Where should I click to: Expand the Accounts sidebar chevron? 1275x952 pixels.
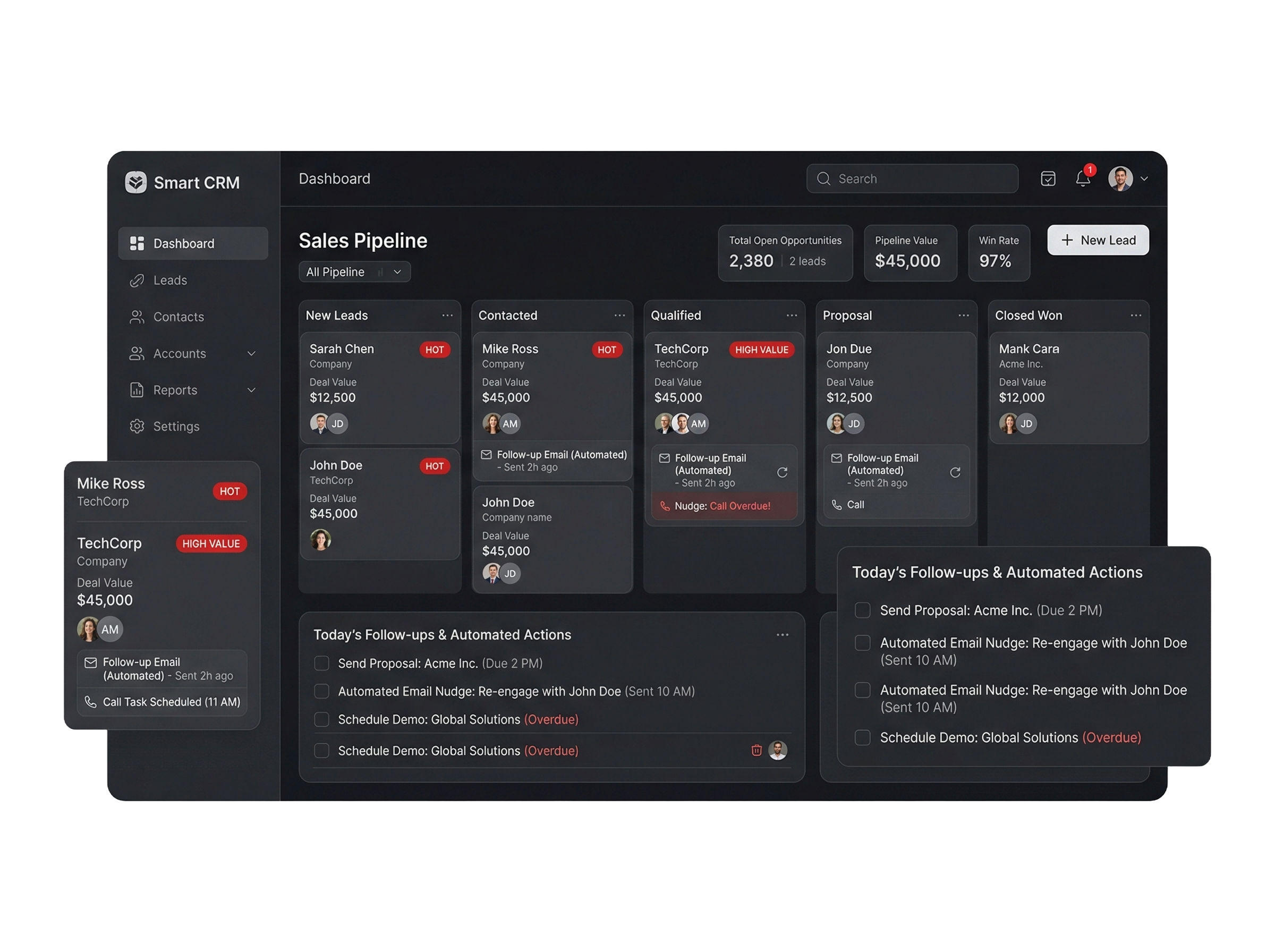pyautogui.click(x=251, y=354)
